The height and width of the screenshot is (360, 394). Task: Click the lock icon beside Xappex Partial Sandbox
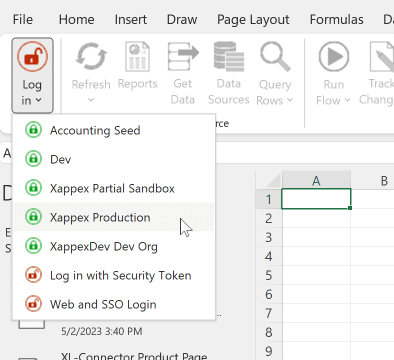[x=33, y=187]
